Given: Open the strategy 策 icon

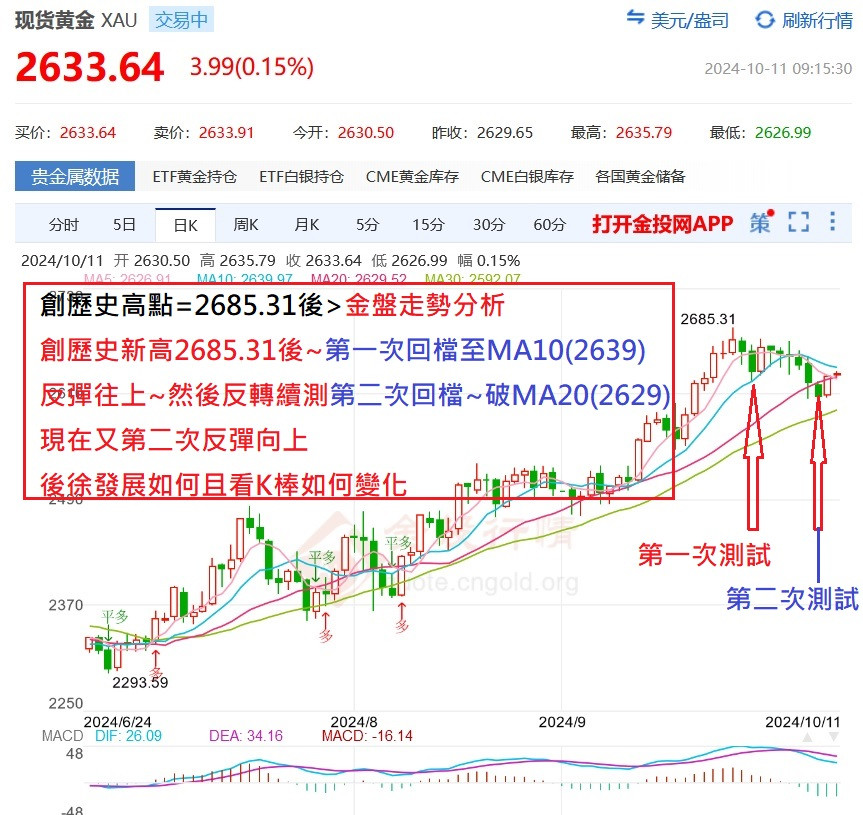Looking at the screenshot, I should coord(761,222).
